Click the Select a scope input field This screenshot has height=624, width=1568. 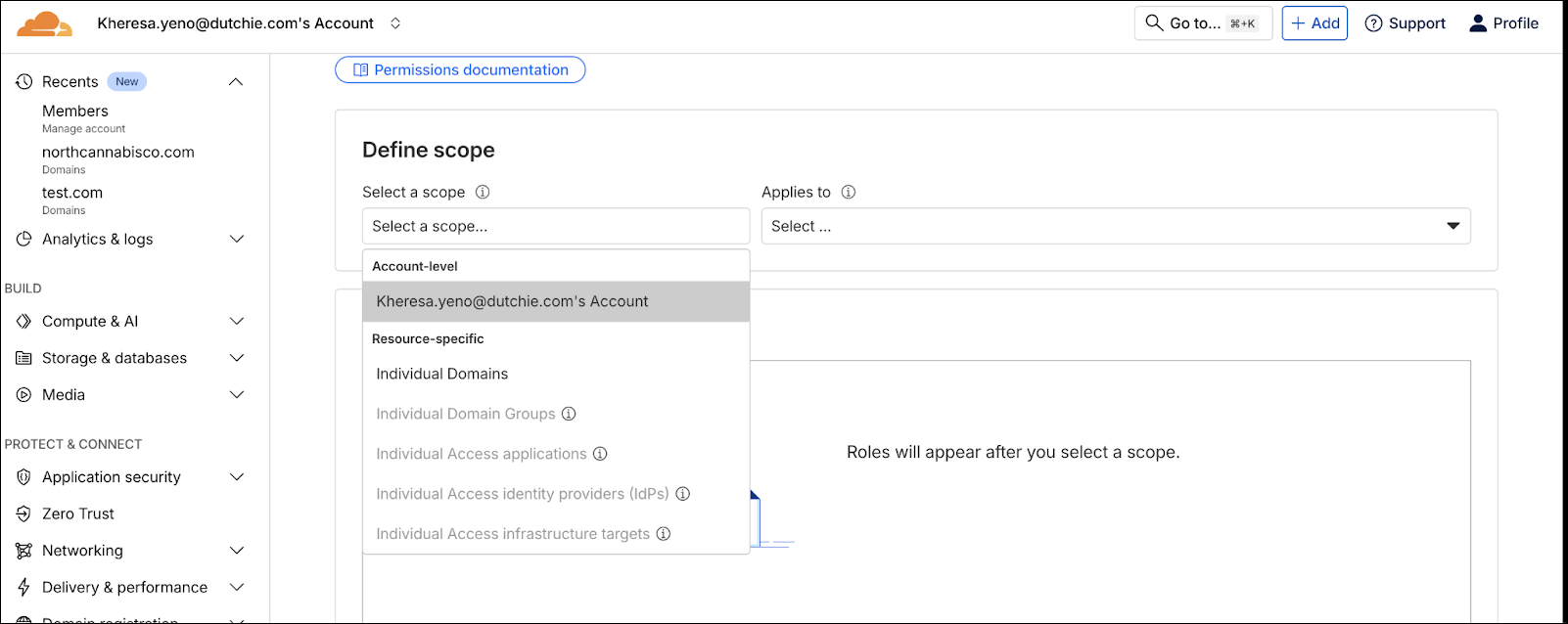556,226
